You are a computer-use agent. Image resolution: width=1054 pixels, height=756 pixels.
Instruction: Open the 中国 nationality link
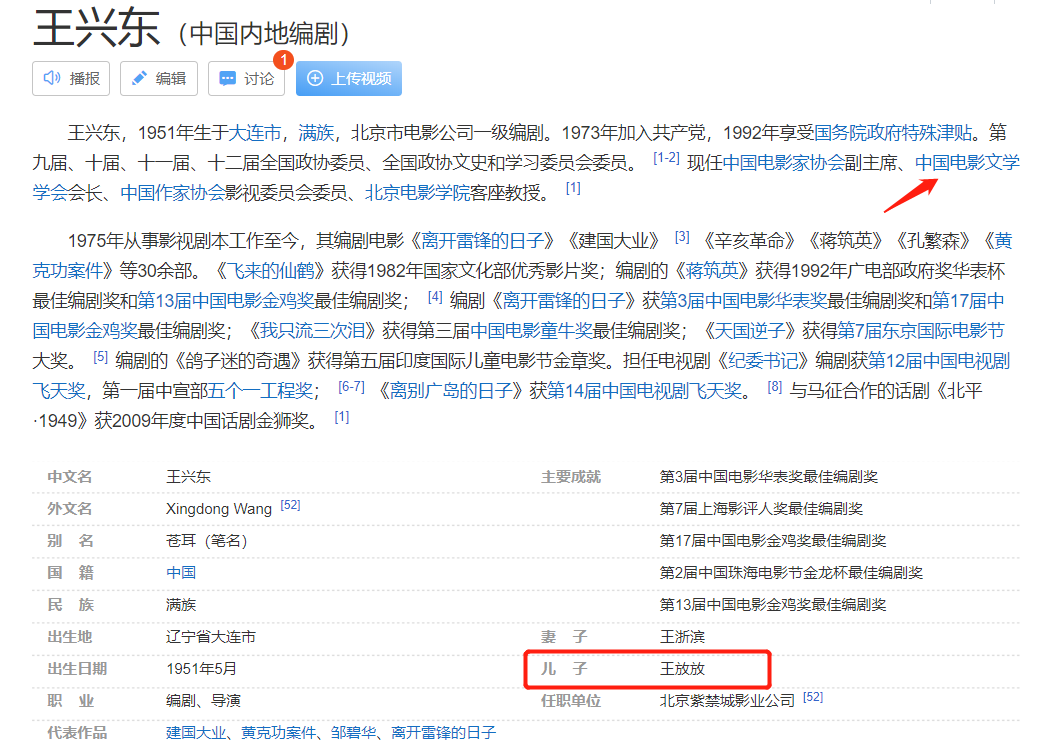point(181,573)
